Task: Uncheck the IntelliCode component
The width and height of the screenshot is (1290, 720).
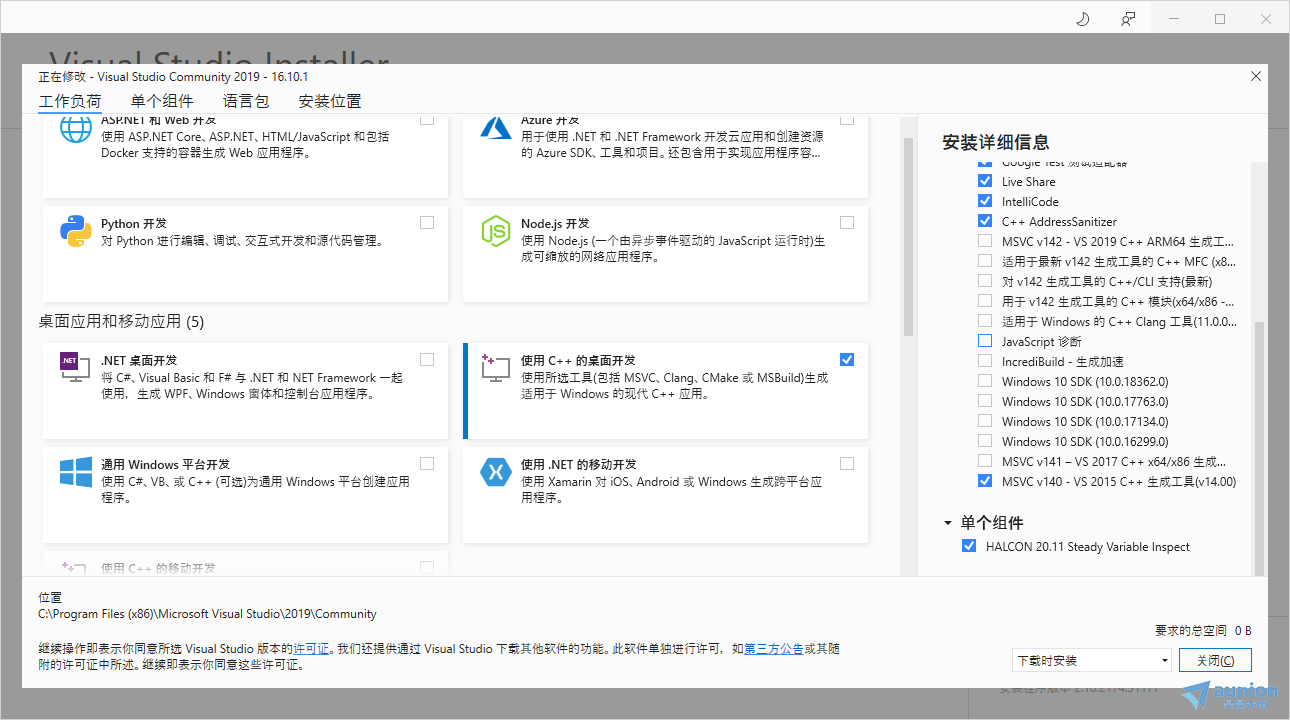Action: point(985,201)
